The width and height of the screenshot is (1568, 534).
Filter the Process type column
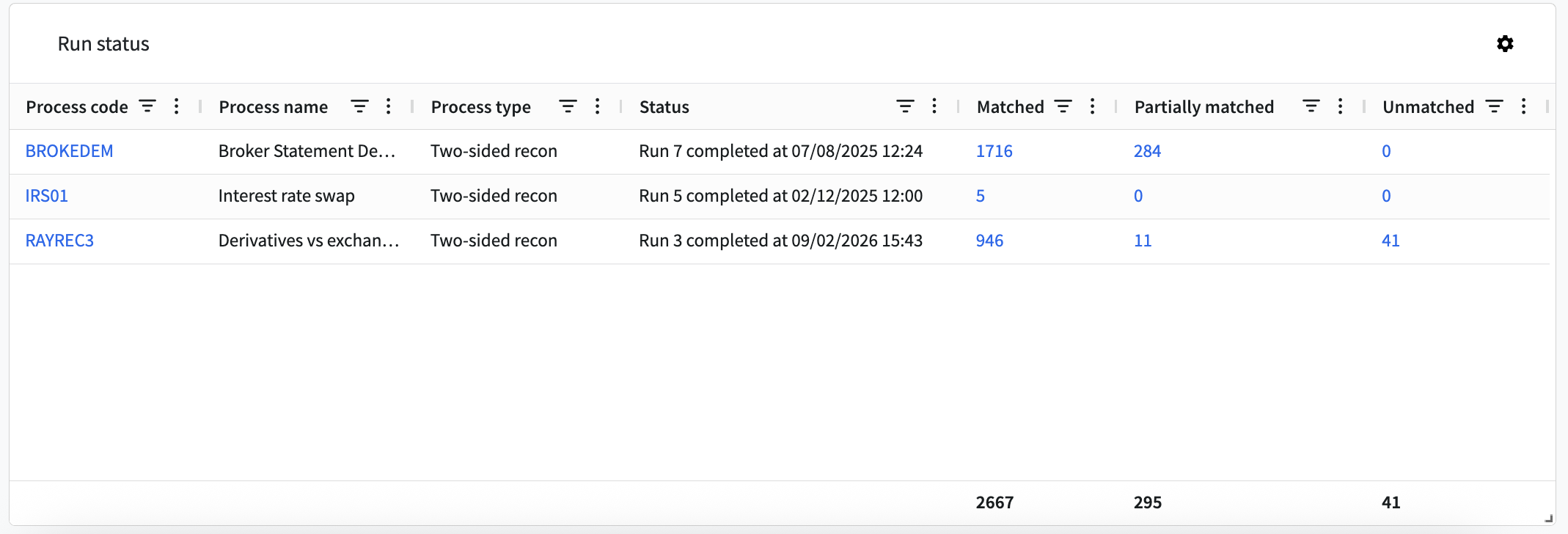point(568,106)
